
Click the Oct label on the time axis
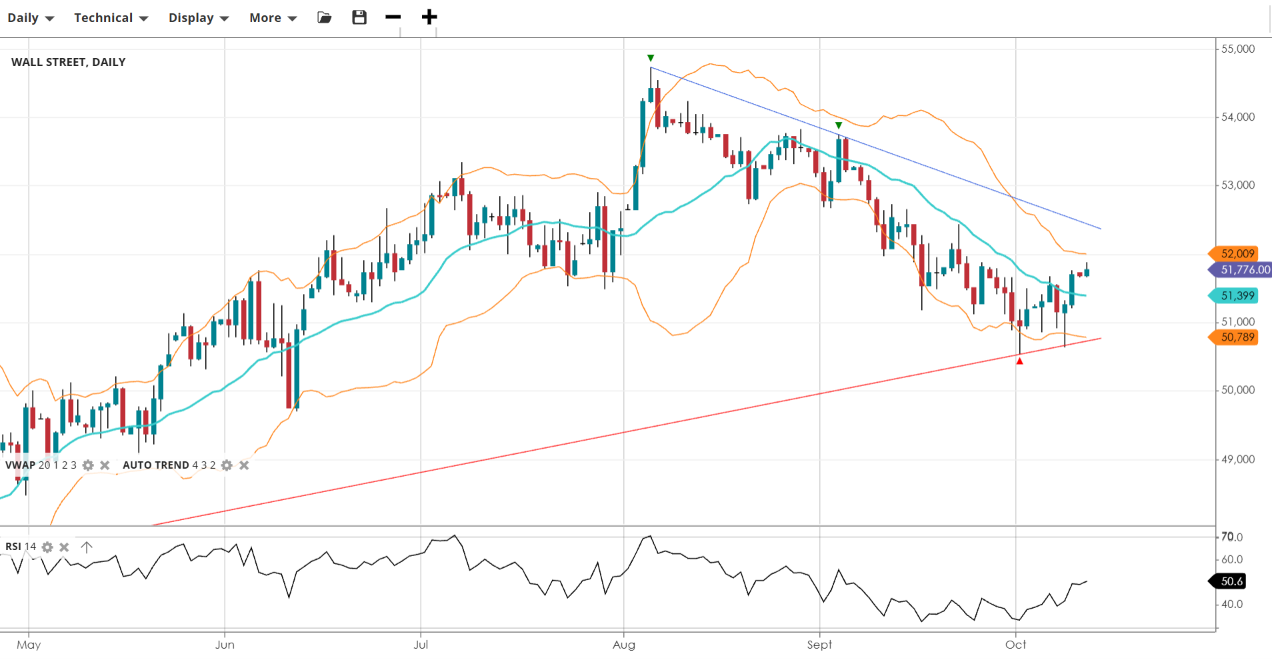tap(1016, 646)
